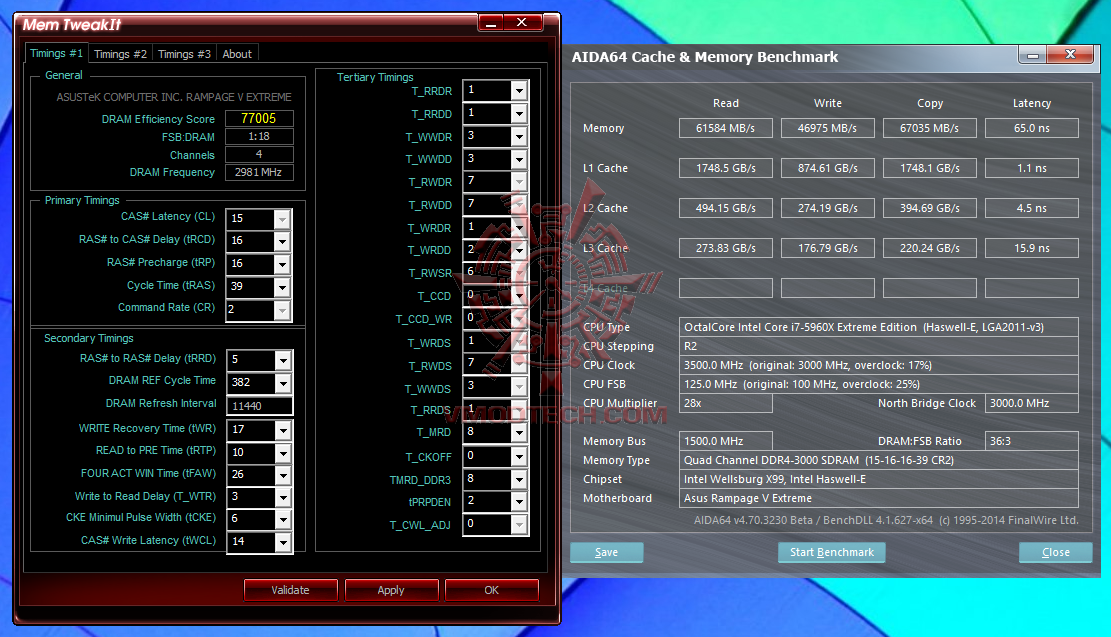
Task: Minimize the AIDA64 benchmark window
Action: 1033,55
